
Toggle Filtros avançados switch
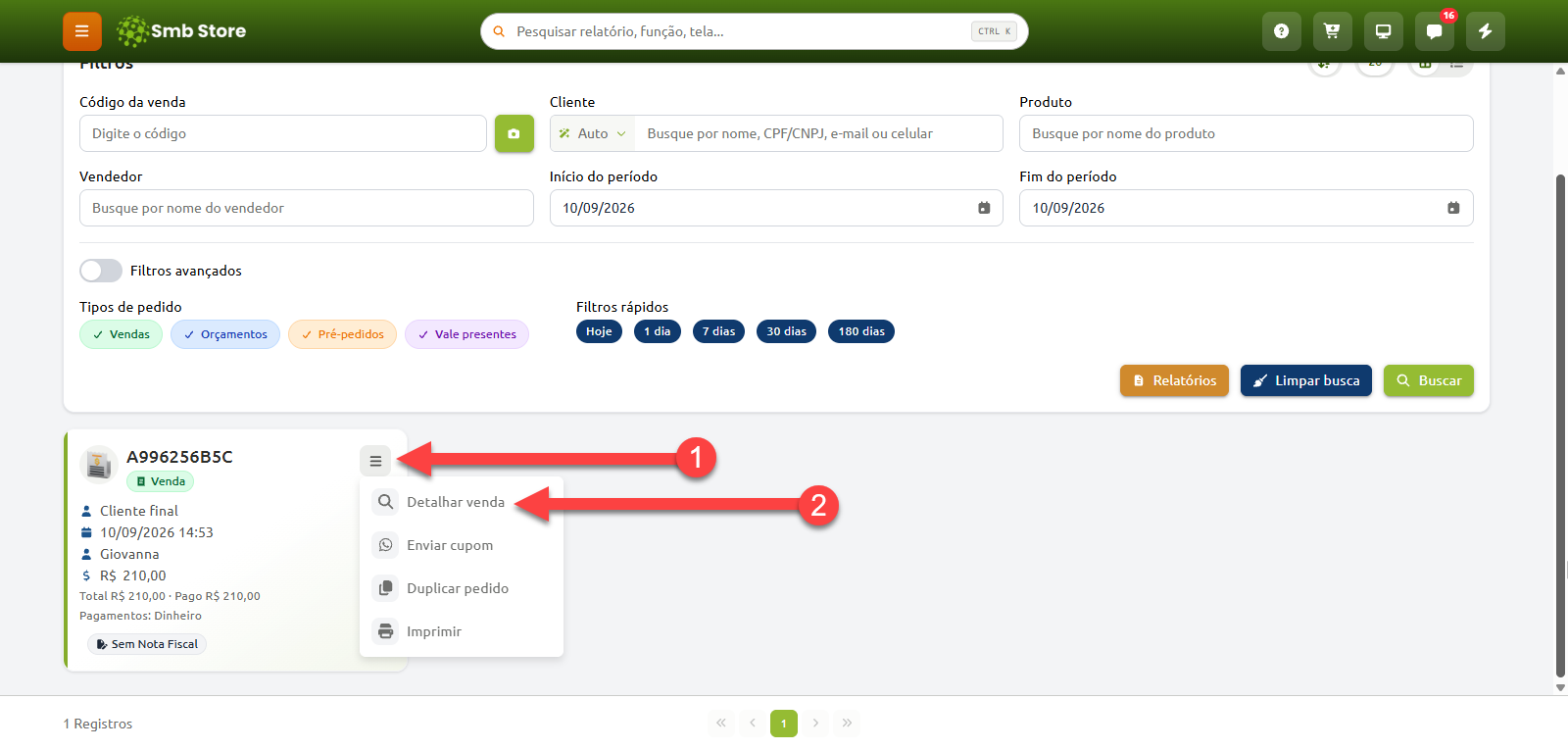tap(101, 271)
